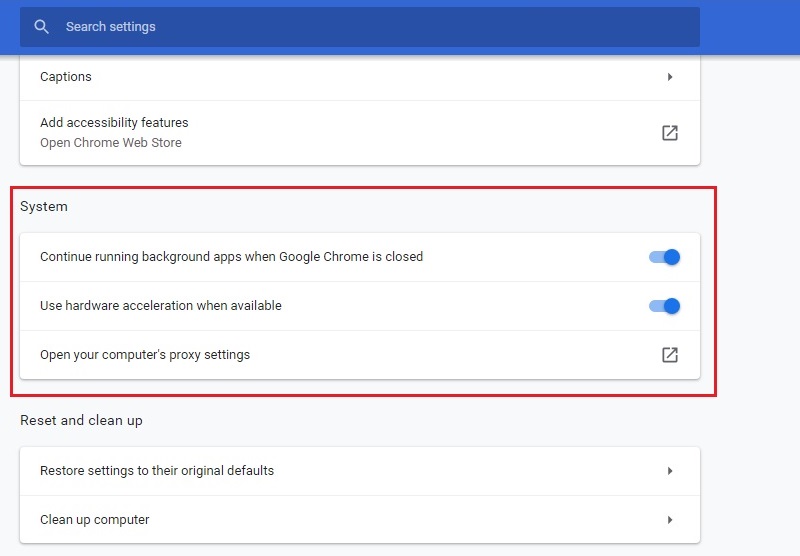Expand the Captions arrow chevron
Screen dimensions: 800x556
pos(670,77)
